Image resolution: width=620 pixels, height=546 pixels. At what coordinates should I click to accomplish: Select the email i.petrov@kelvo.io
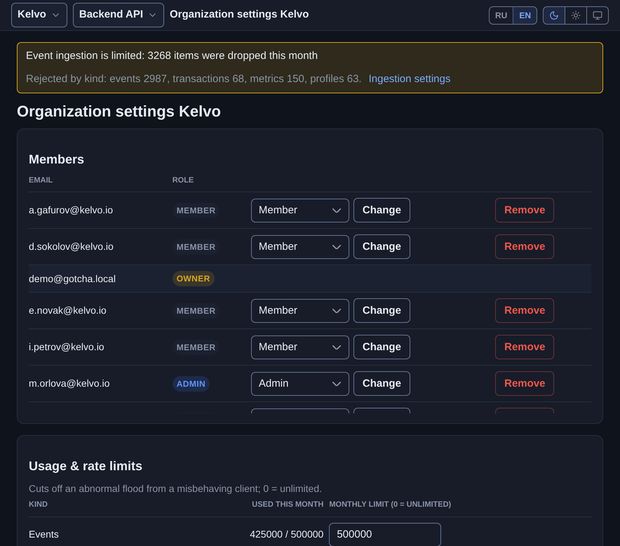point(66,347)
